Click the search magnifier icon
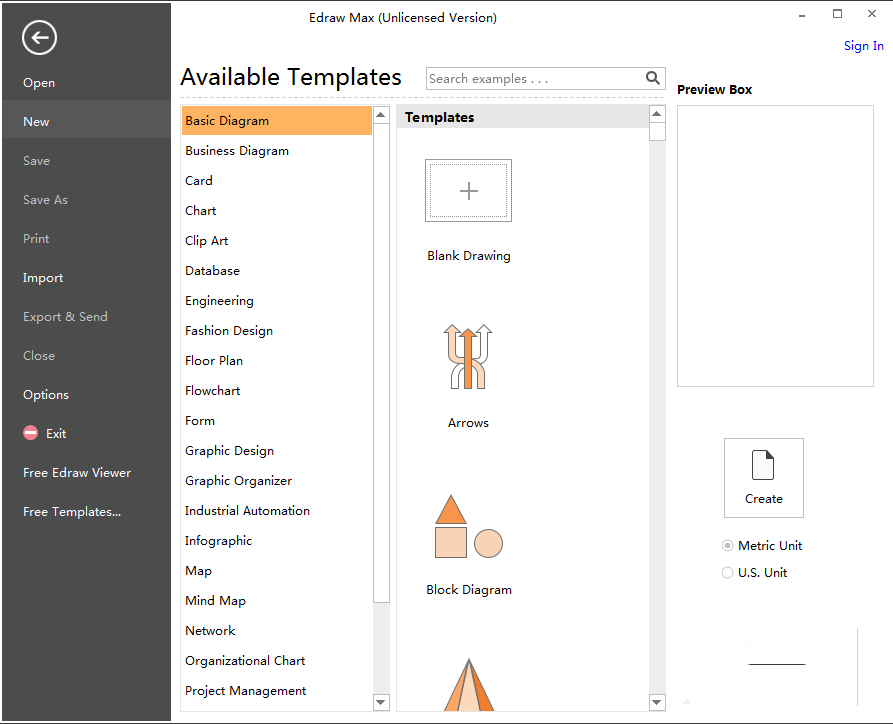 click(653, 78)
